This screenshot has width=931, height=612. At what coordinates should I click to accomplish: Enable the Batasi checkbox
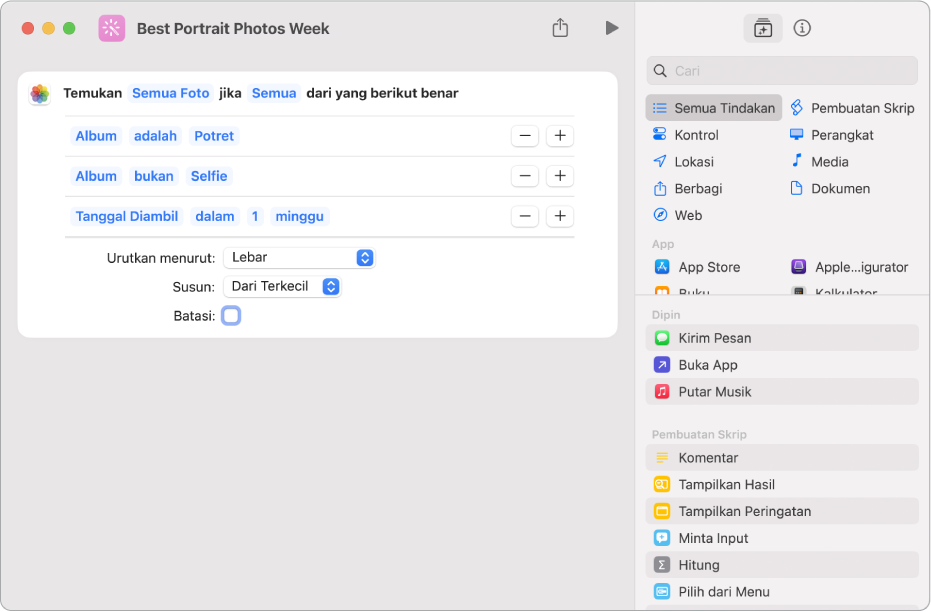(231, 316)
